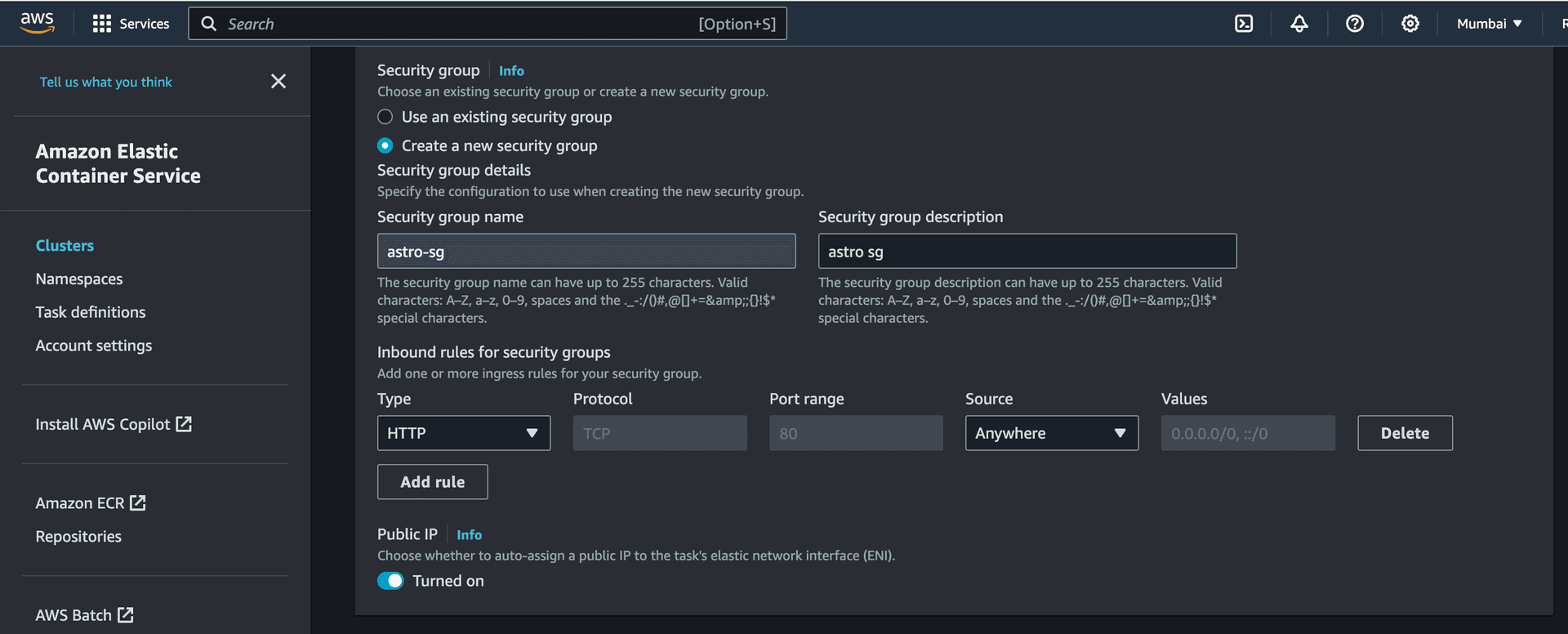Go to Task definitions in sidebar

tap(91, 312)
